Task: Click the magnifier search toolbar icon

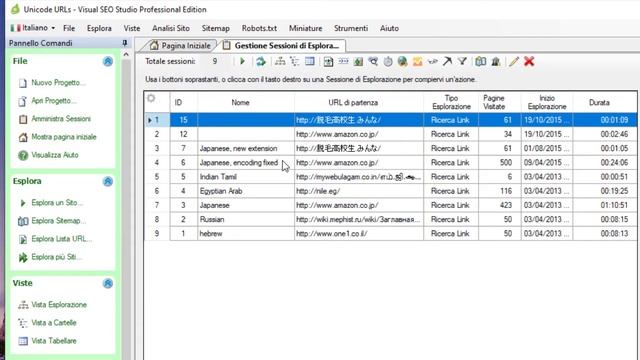Action: tap(373, 62)
